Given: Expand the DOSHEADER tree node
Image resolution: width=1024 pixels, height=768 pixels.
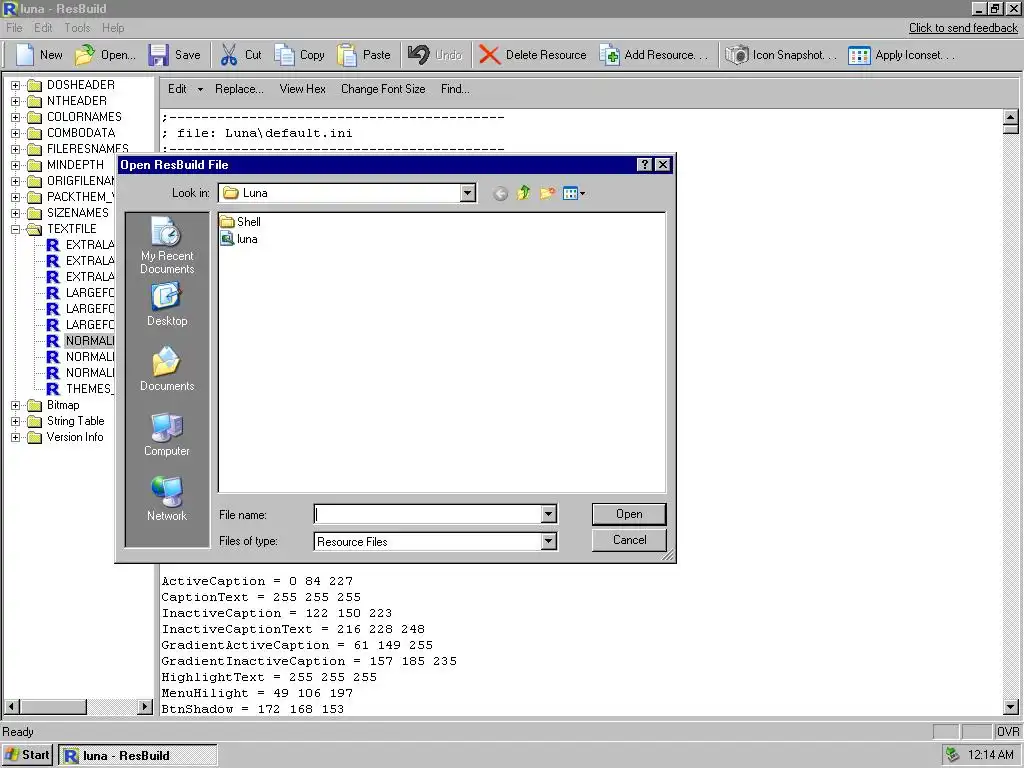Looking at the screenshot, I should coord(16,85).
